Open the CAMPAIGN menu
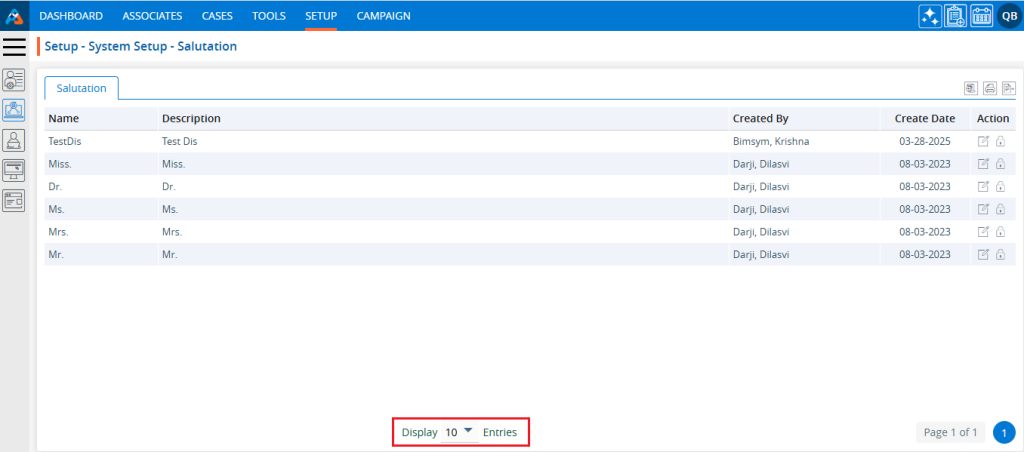Image resolution: width=1024 pixels, height=452 pixels. (383, 16)
